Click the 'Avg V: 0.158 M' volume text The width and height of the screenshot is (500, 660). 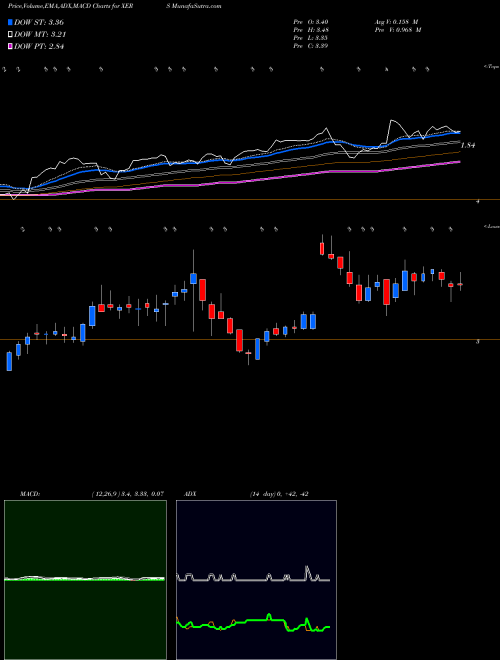tap(396, 22)
